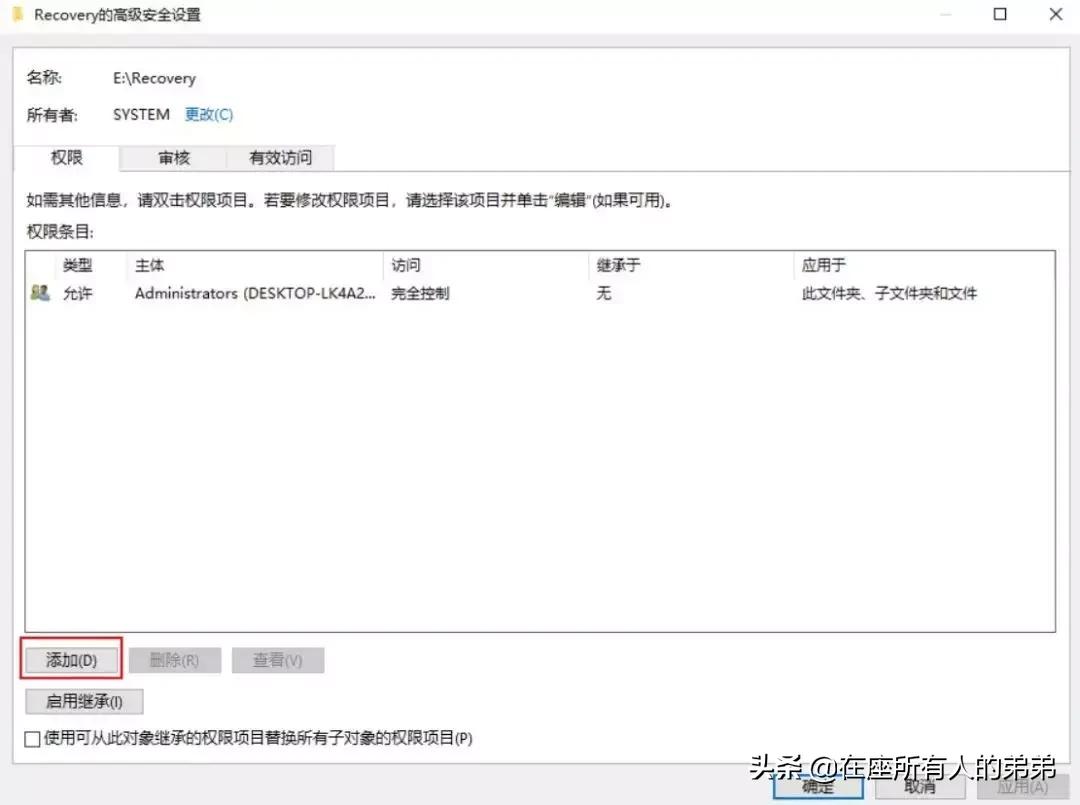Switch to the 审核 tab
Screen dimensions: 1080x805
click(173, 157)
